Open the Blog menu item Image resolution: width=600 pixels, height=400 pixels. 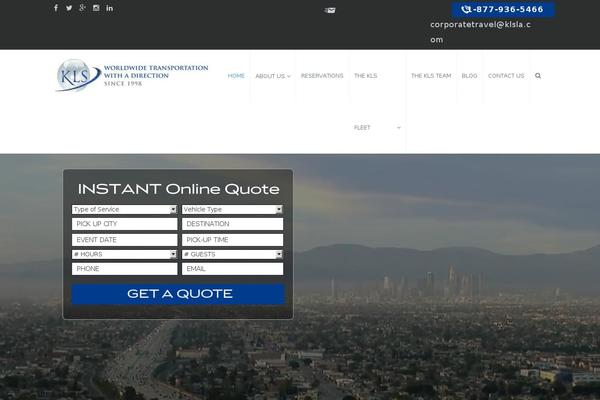coord(470,76)
